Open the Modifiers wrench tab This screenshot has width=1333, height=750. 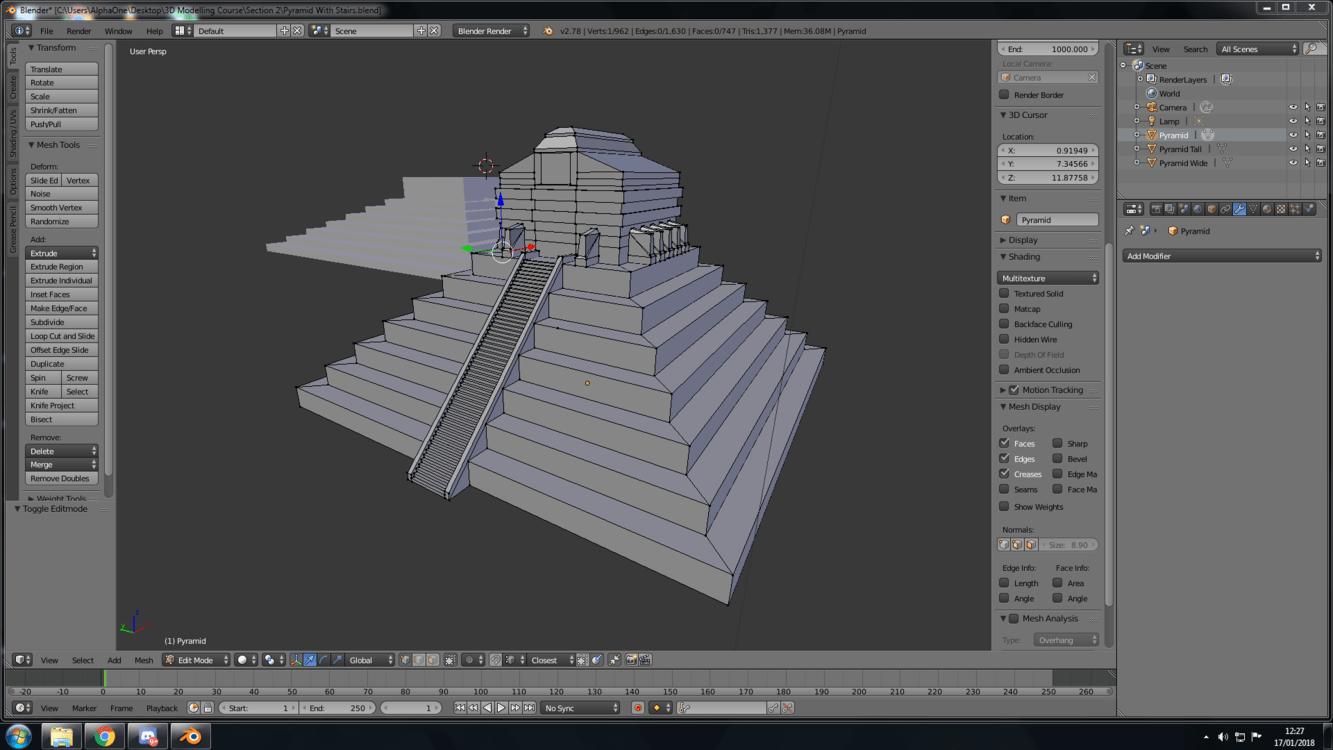(1239, 209)
